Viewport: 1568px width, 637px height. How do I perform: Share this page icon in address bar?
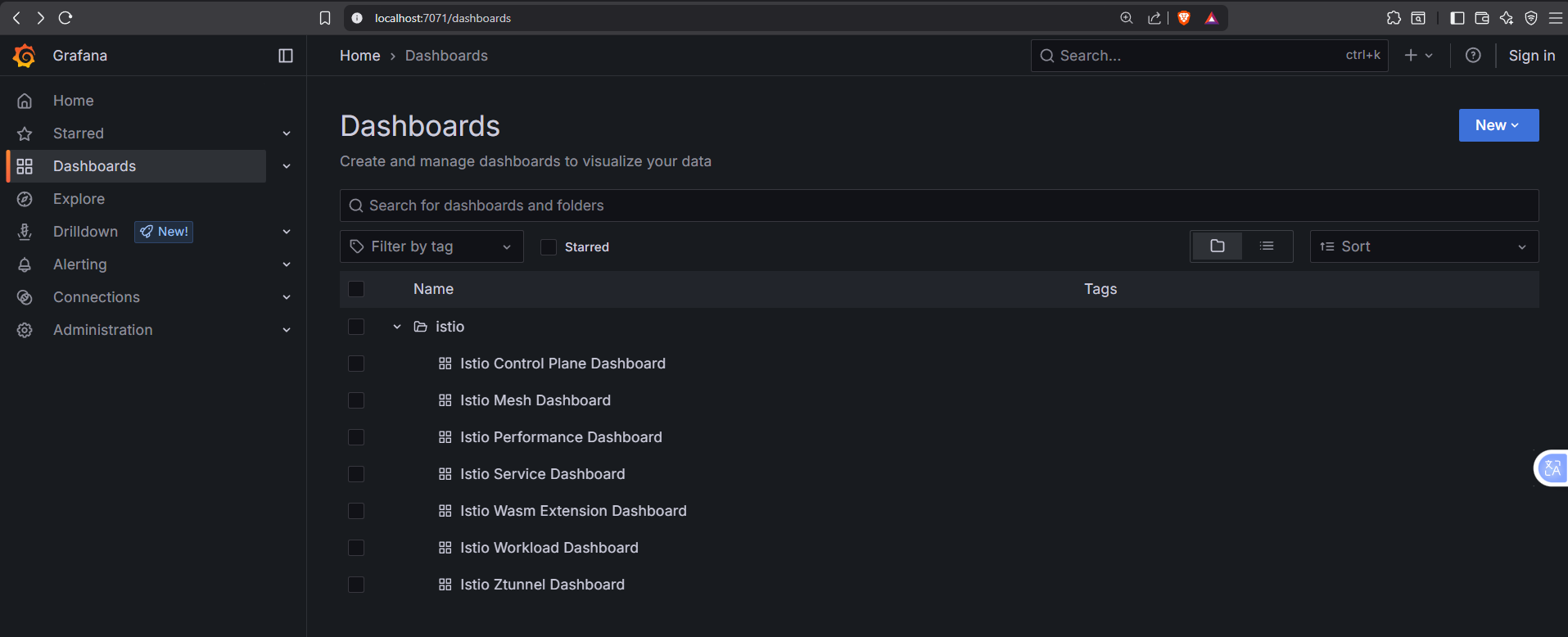1155,18
